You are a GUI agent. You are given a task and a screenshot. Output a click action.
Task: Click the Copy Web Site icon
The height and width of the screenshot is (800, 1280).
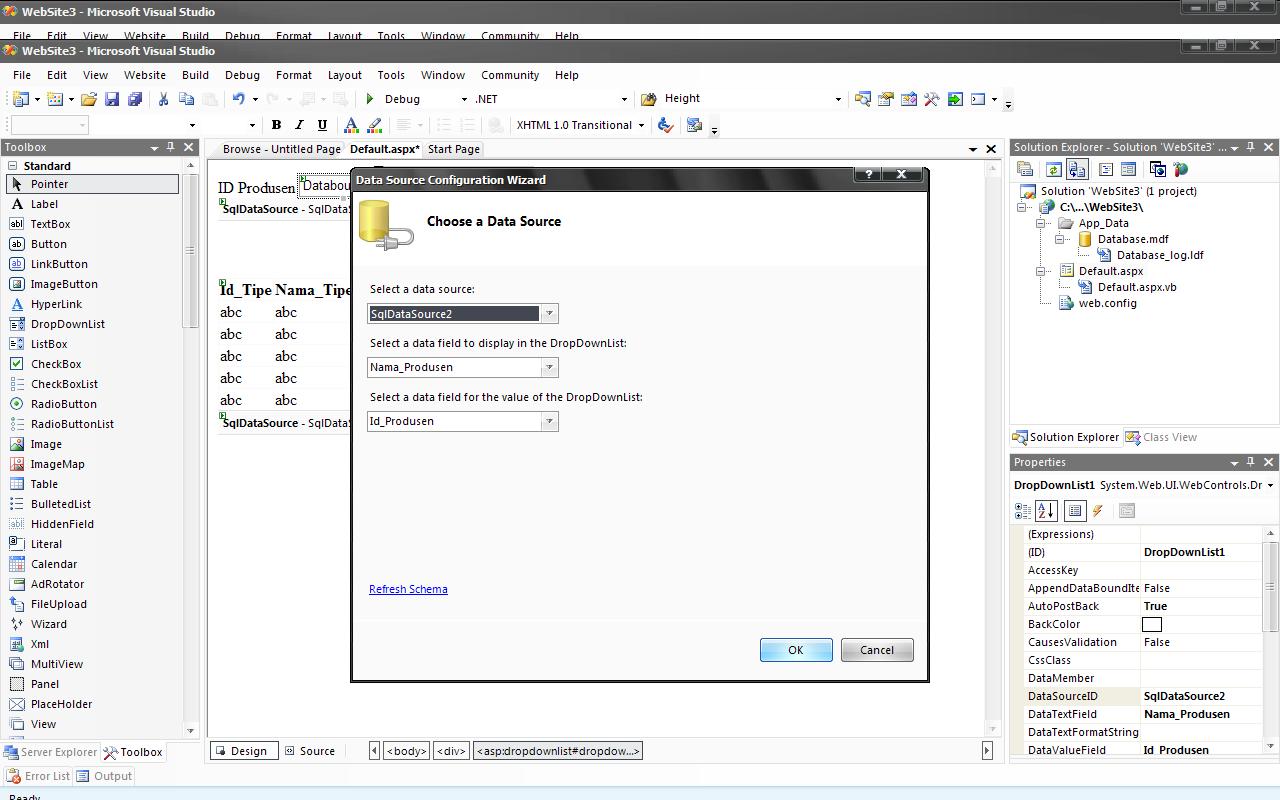(x=1157, y=170)
